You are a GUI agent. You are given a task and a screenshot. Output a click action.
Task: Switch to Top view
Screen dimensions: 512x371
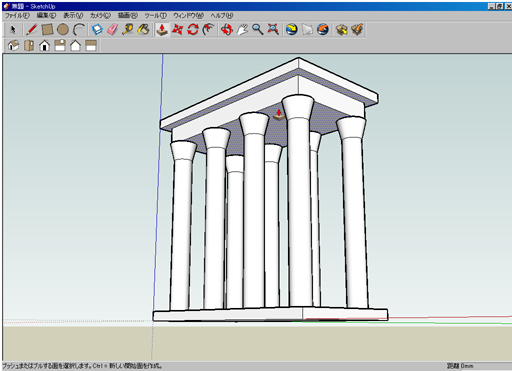point(29,45)
